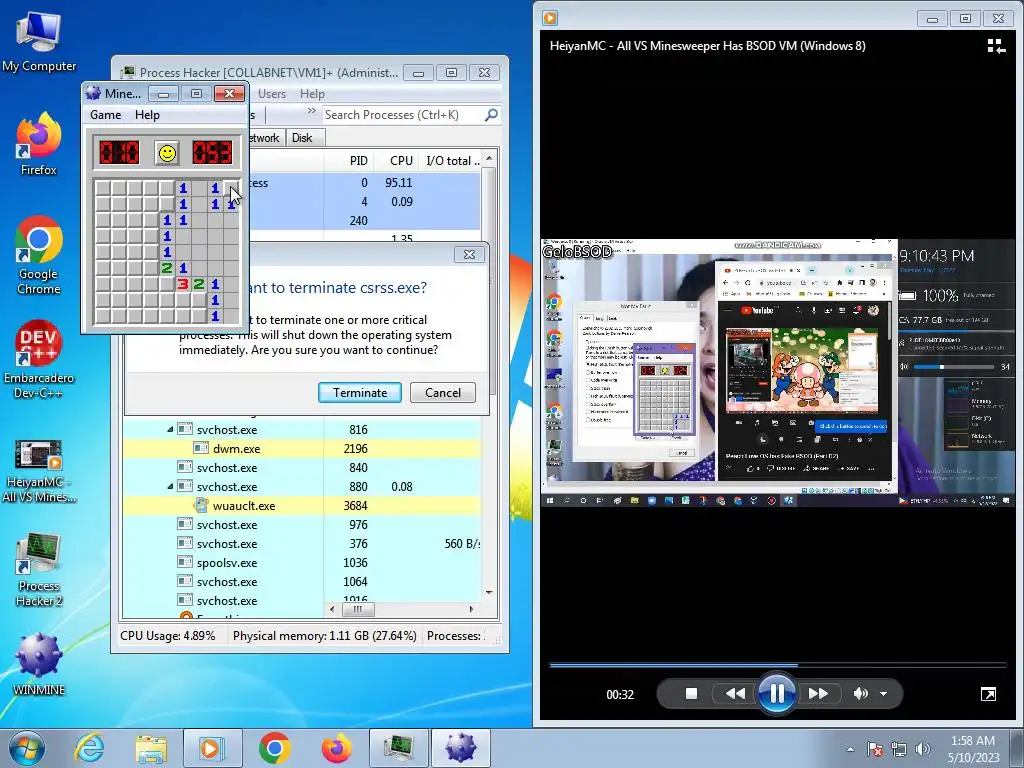The image size is (1024, 768).
Task: Launch Firefox from the desktop shortcut
Action: (39, 144)
